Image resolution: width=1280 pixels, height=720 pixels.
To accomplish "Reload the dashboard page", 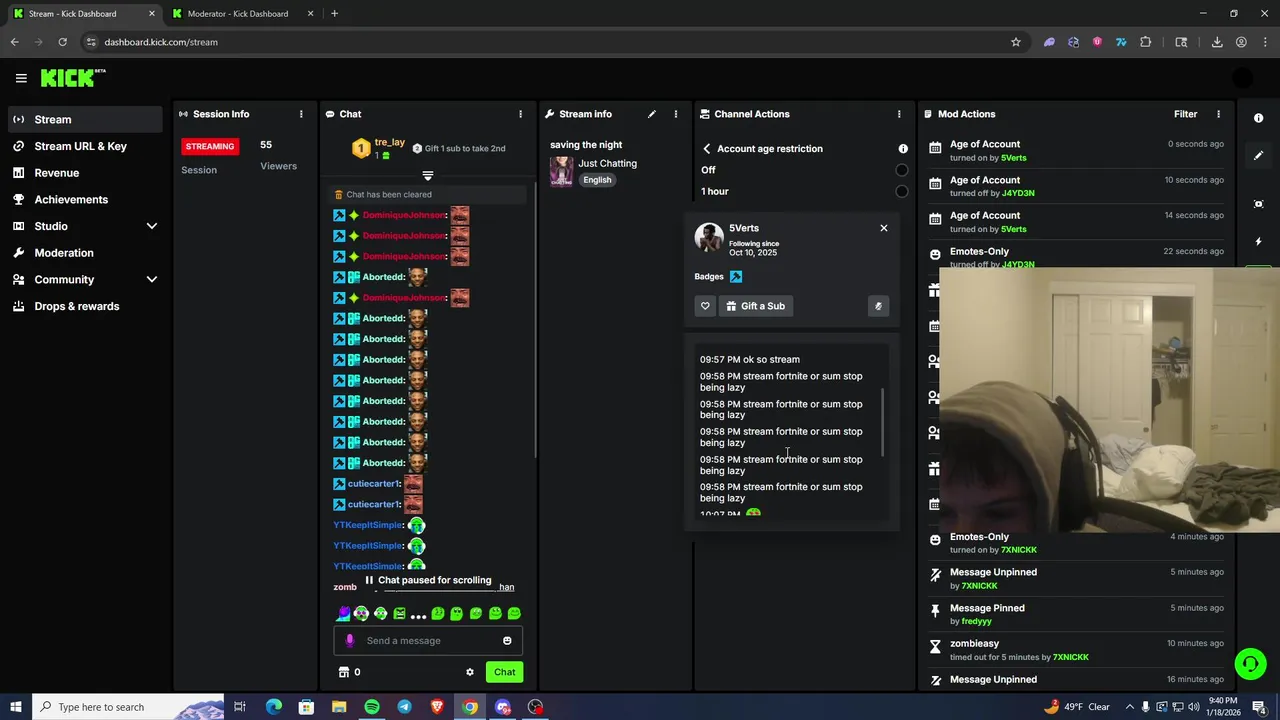I will [62, 42].
